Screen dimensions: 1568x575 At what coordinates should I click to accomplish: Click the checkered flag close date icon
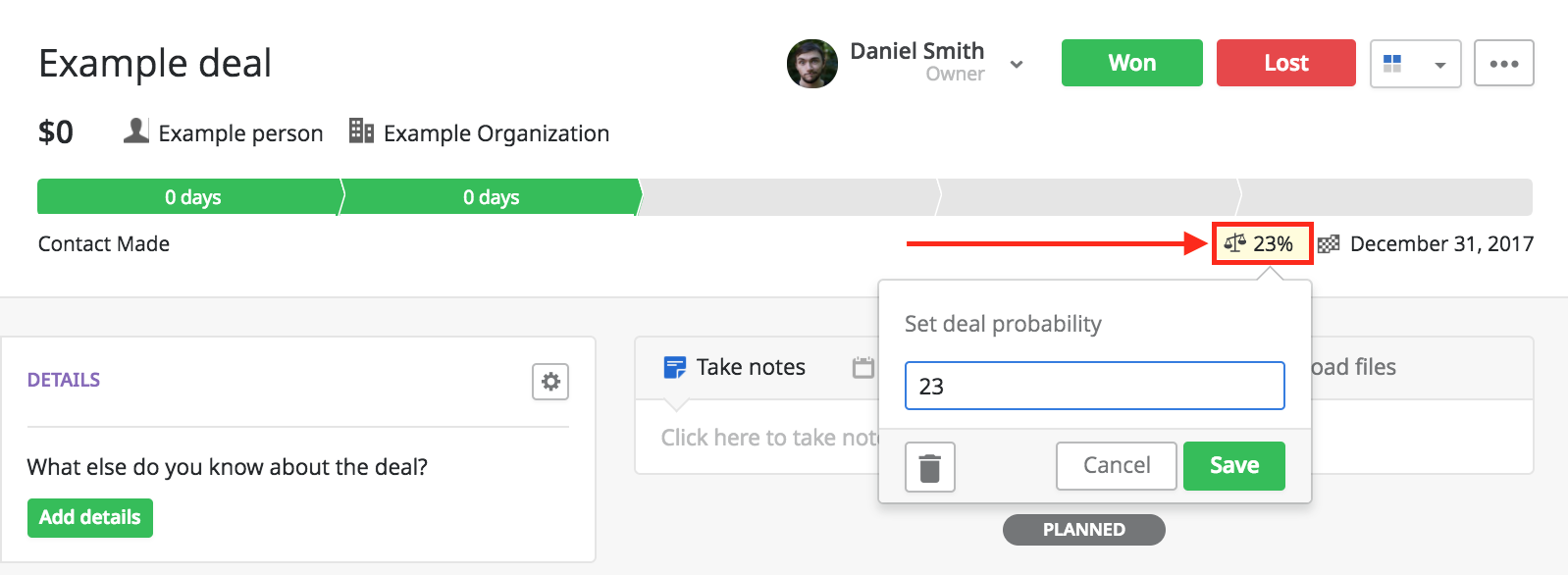pos(1329,243)
